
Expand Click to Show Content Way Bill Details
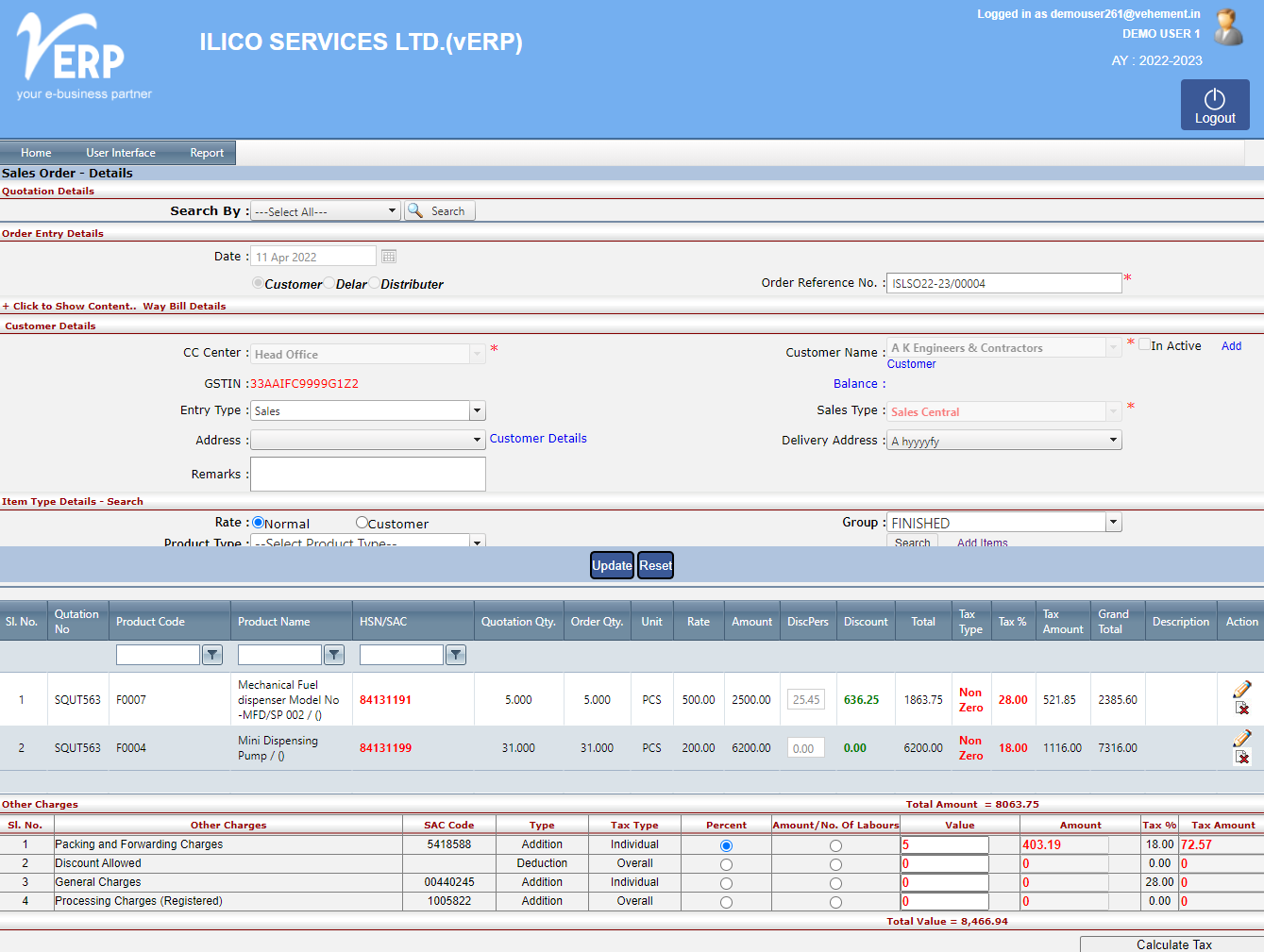(x=114, y=306)
